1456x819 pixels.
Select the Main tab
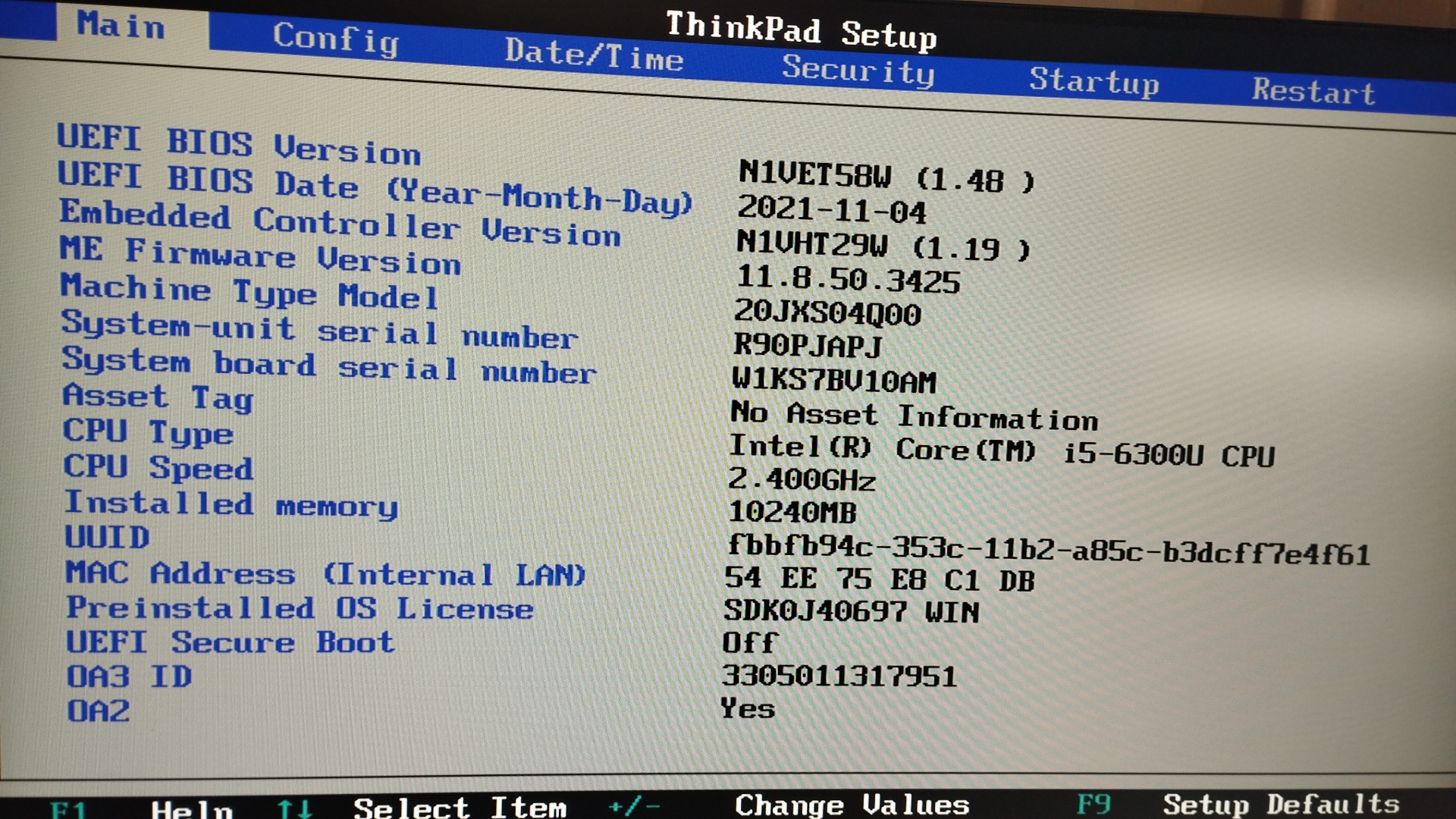coord(121,25)
